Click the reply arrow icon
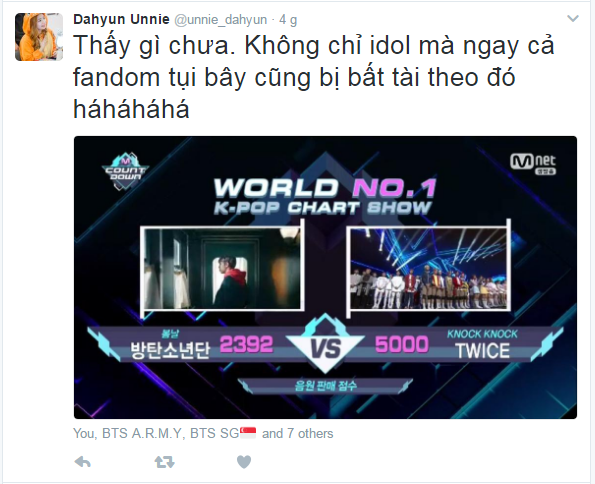 [82, 462]
